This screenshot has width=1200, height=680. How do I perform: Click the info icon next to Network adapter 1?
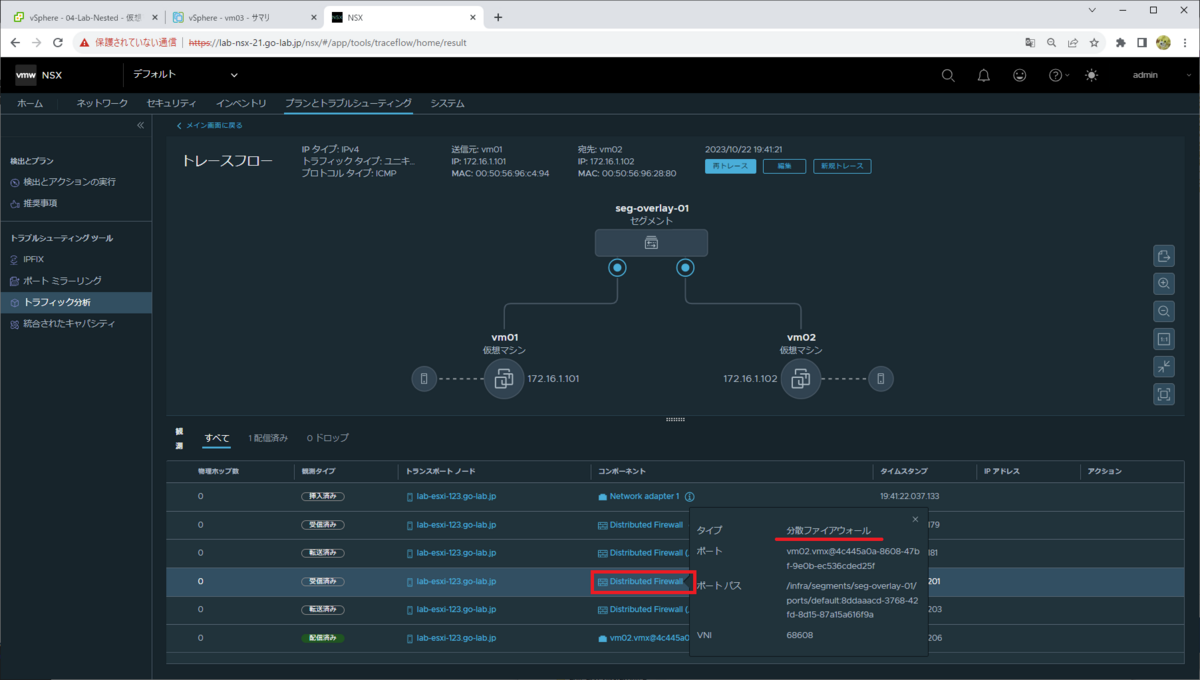coord(690,496)
